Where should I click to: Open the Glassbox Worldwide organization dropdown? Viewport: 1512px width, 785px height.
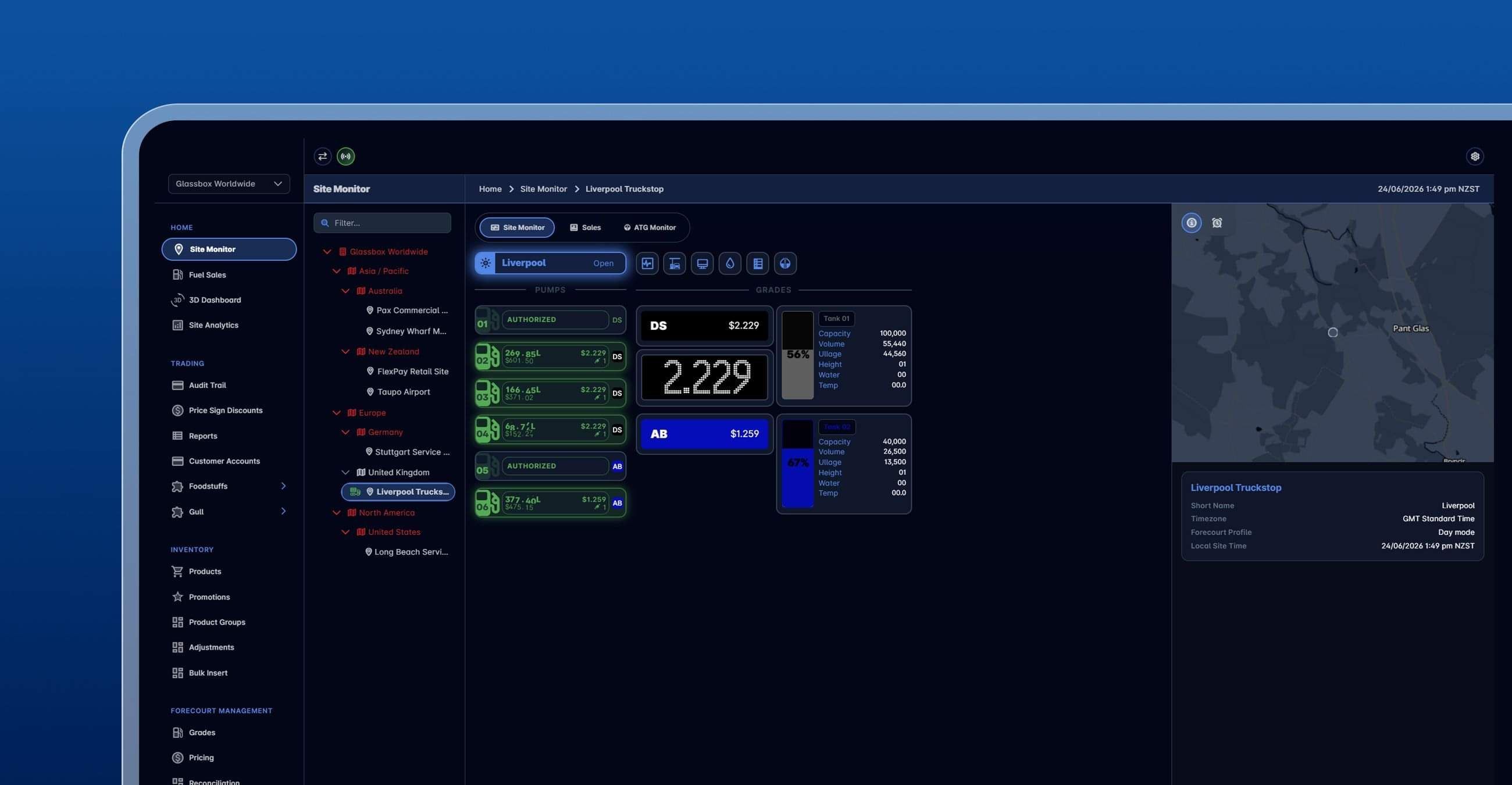point(229,184)
